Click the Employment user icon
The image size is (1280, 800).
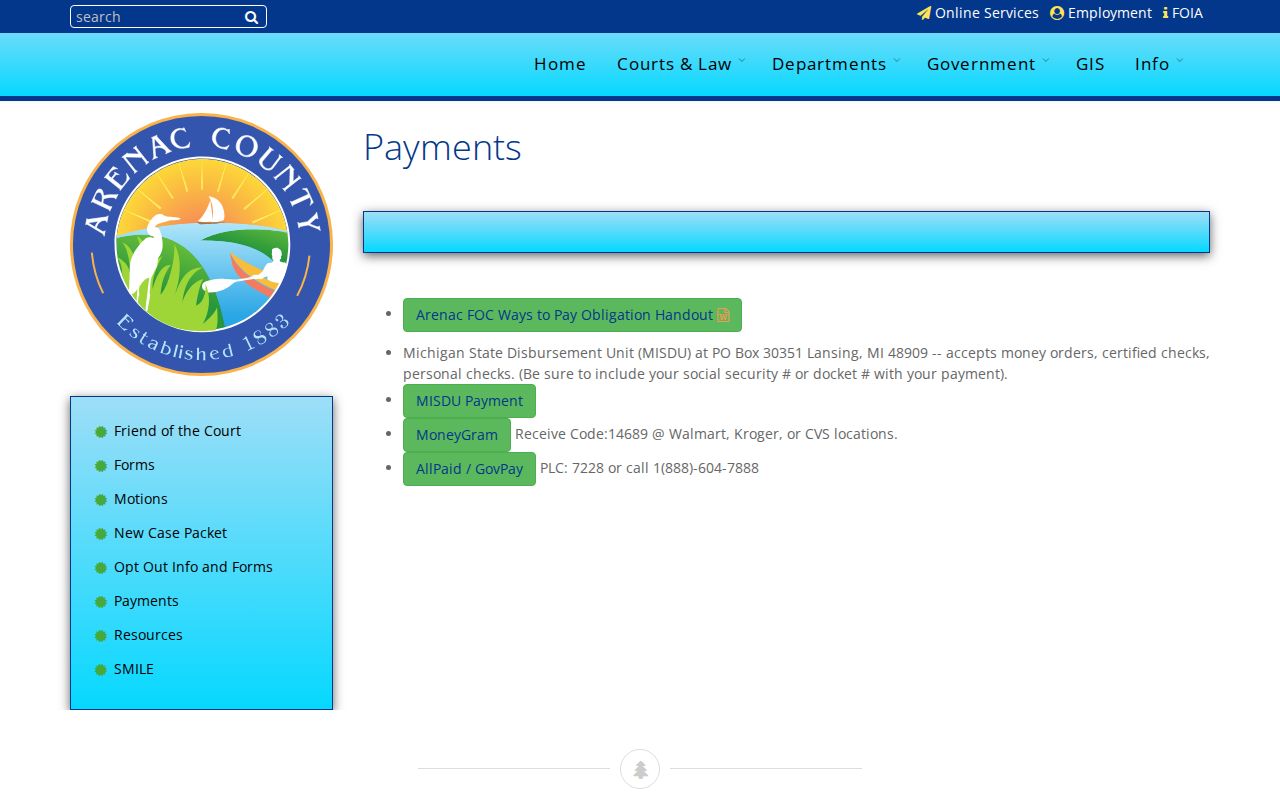point(1057,13)
